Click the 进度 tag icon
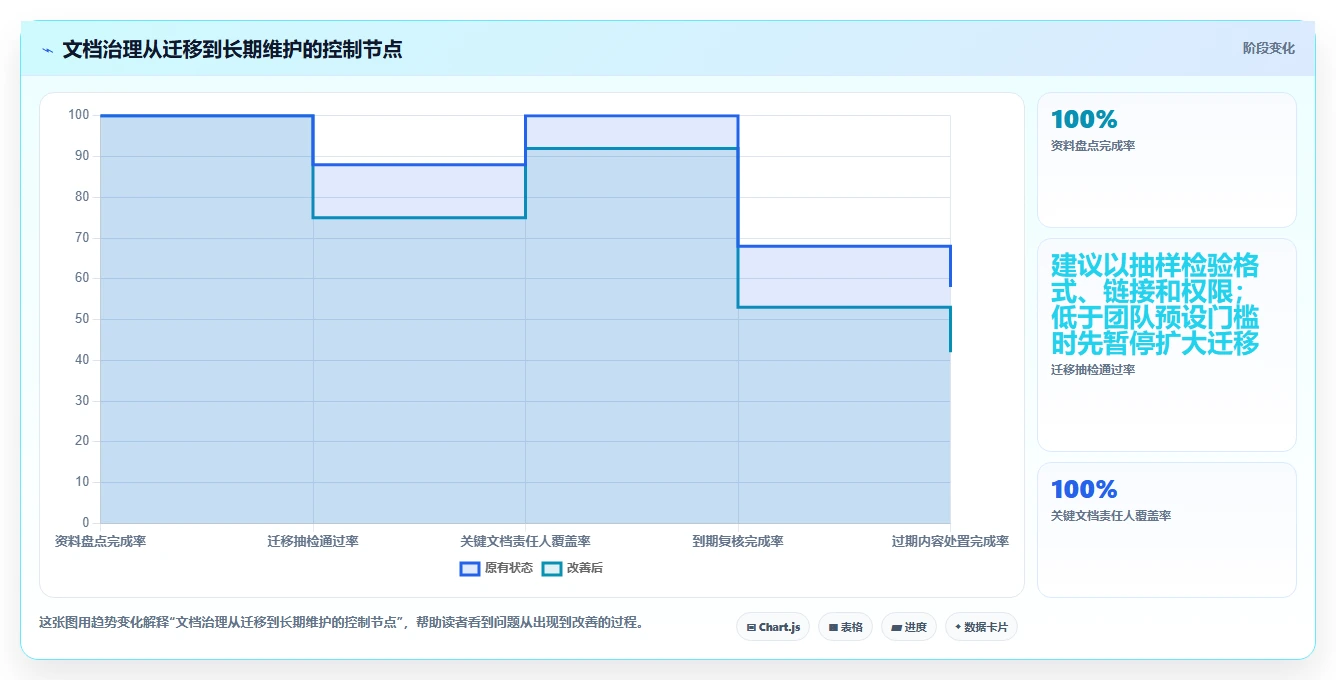 point(897,628)
